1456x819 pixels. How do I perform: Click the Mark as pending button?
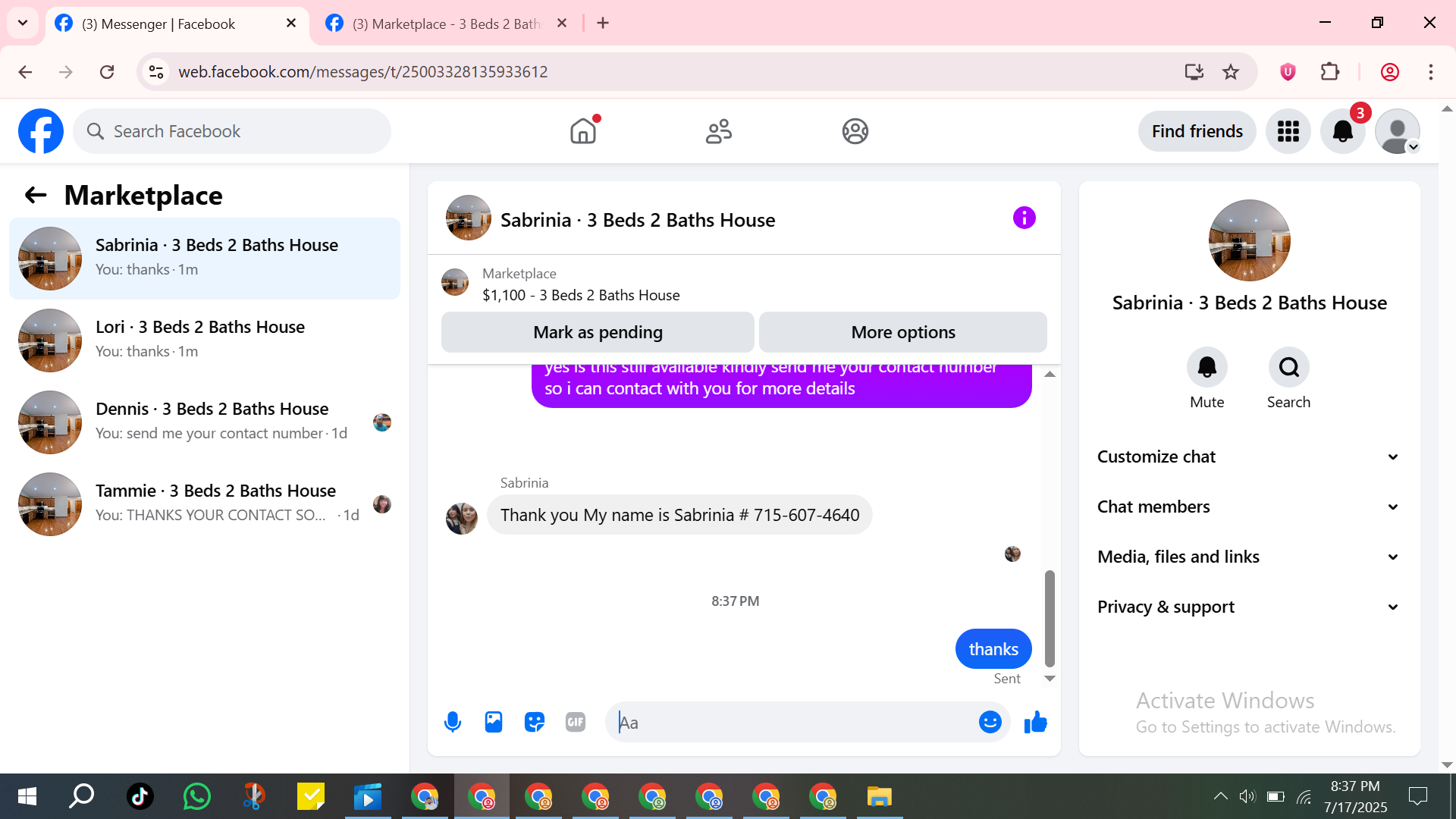point(598,332)
